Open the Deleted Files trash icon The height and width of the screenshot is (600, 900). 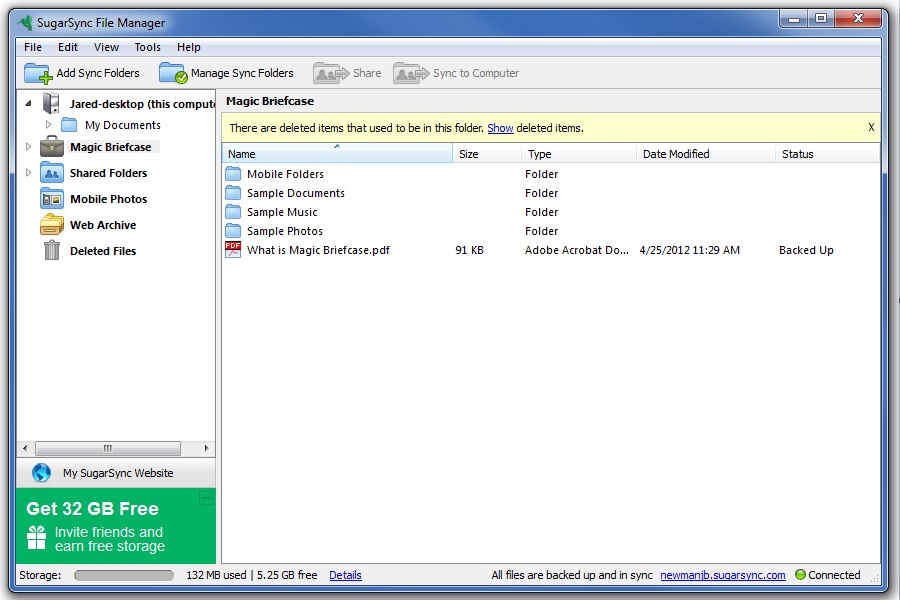pyautogui.click(x=52, y=251)
